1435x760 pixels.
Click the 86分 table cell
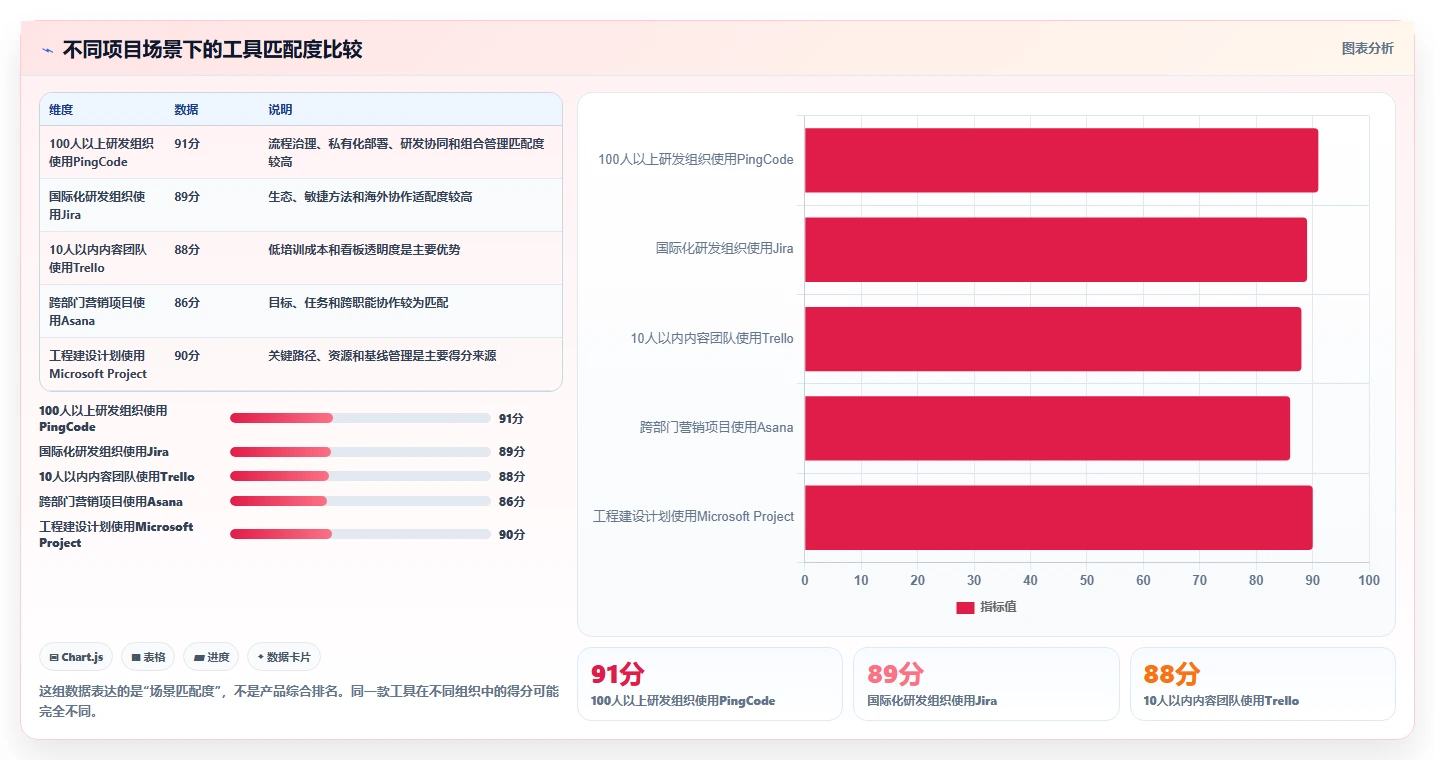[187, 303]
